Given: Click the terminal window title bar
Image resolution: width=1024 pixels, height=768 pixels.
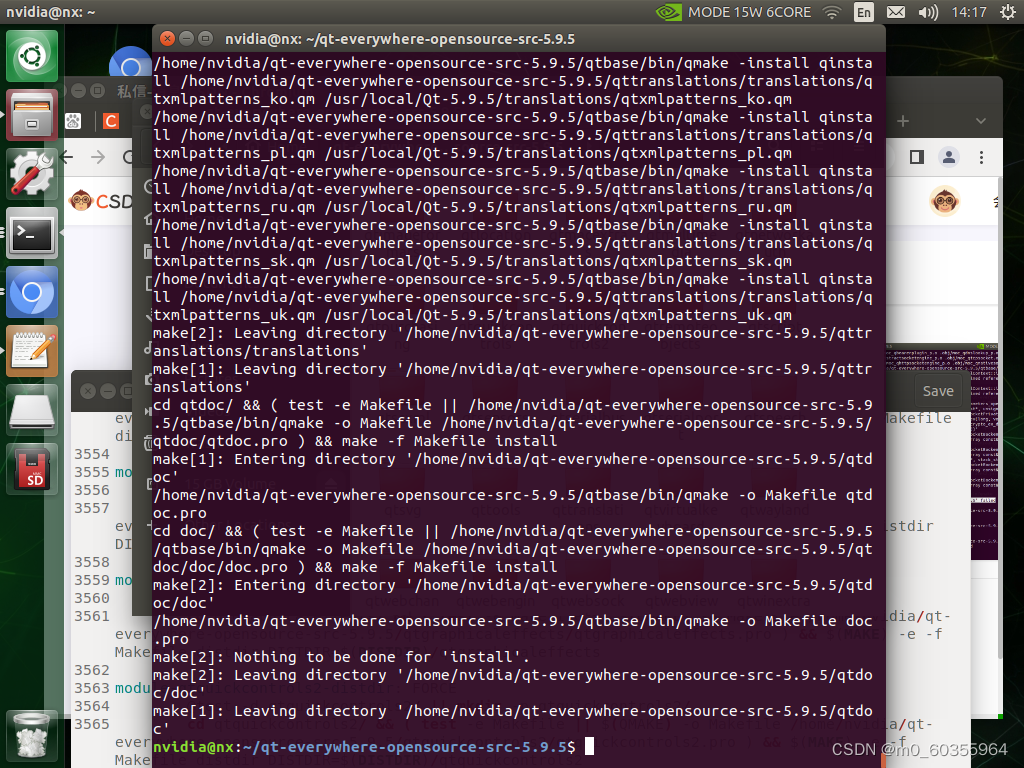Looking at the screenshot, I should (x=519, y=39).
